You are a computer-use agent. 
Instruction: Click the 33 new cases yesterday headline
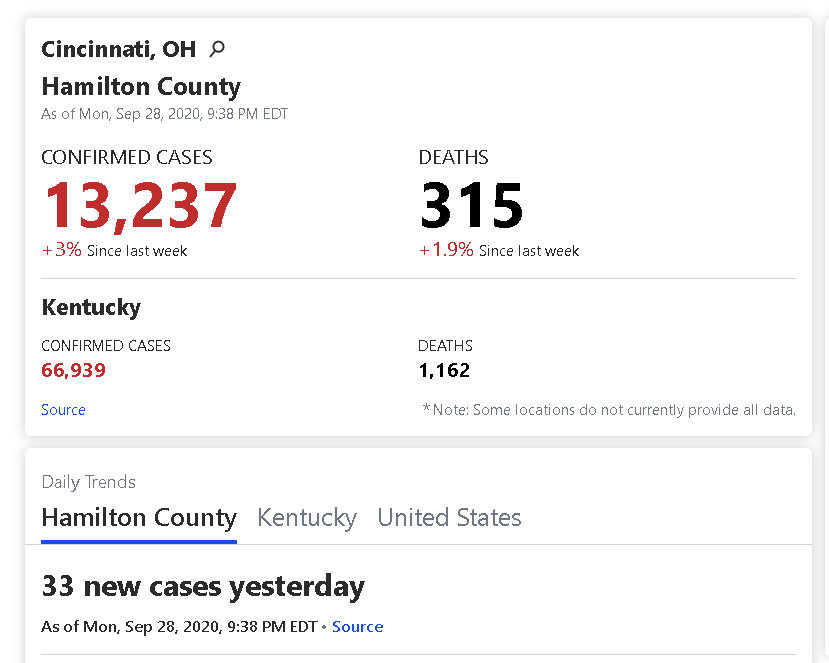[203, 586]
